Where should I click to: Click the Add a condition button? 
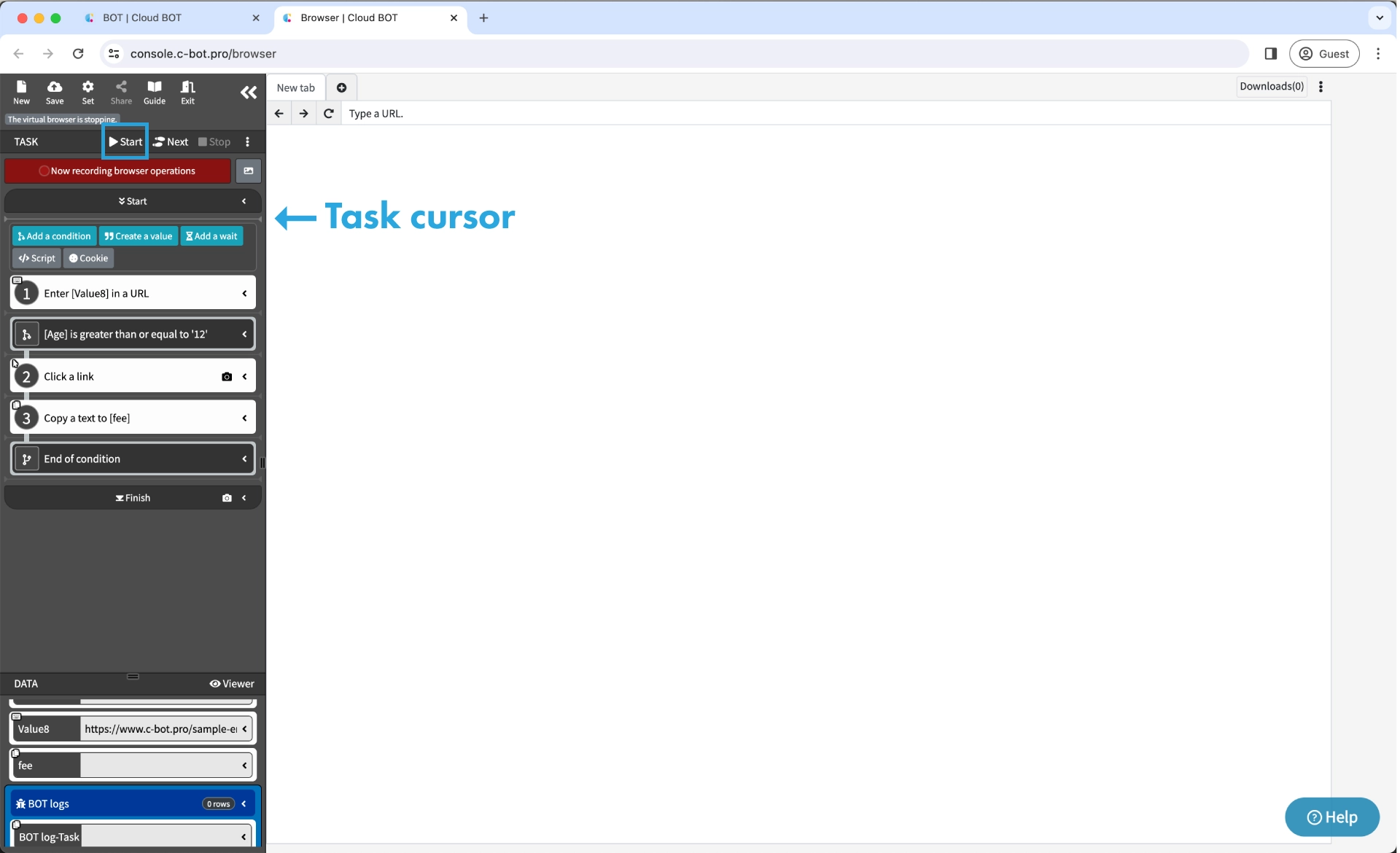[x=54, y=236]
